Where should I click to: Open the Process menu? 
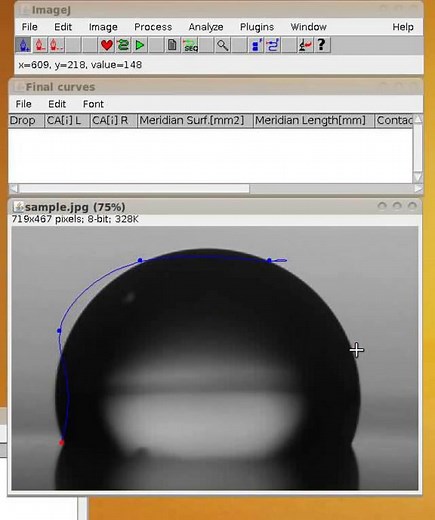(x=153, y=27)
